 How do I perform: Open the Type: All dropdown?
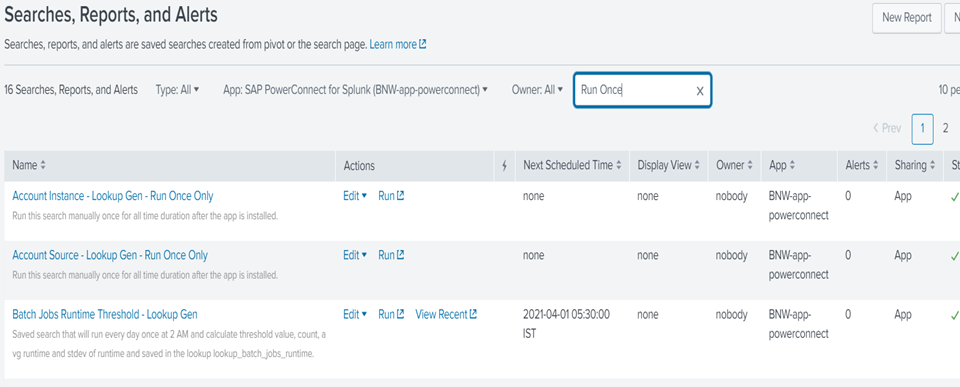[x=178, y=89]
